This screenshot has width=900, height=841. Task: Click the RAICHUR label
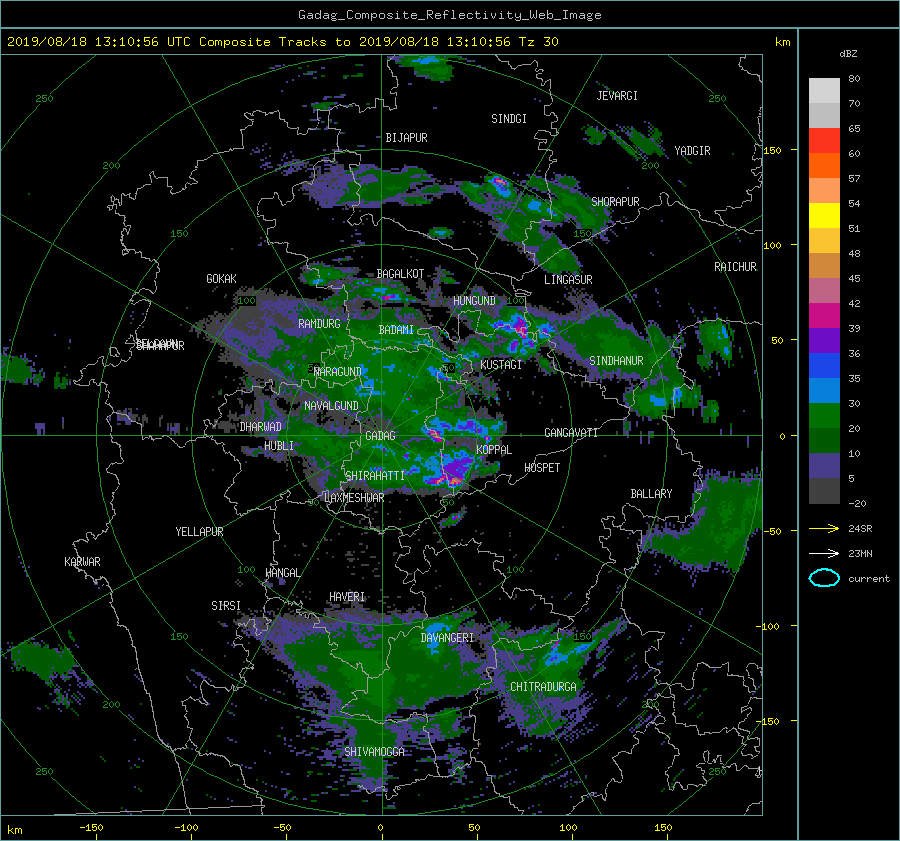pos(735,267)
